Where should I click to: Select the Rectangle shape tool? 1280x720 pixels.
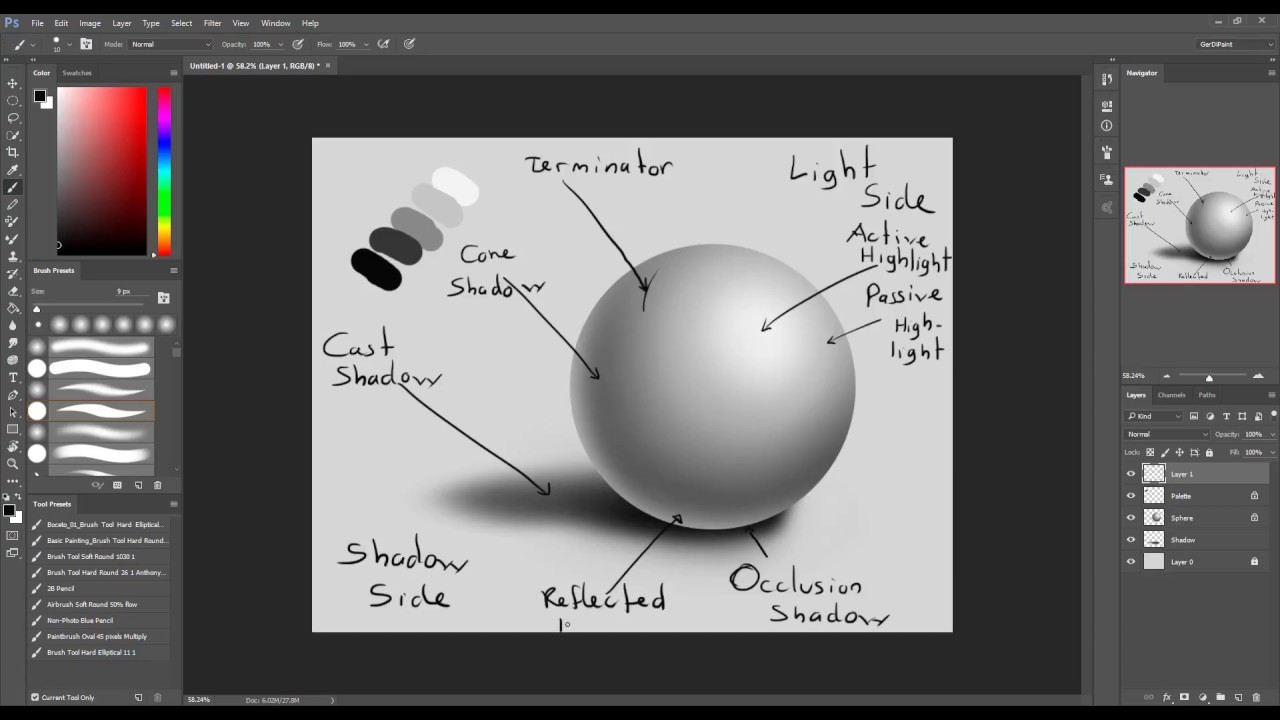[13, 429]
